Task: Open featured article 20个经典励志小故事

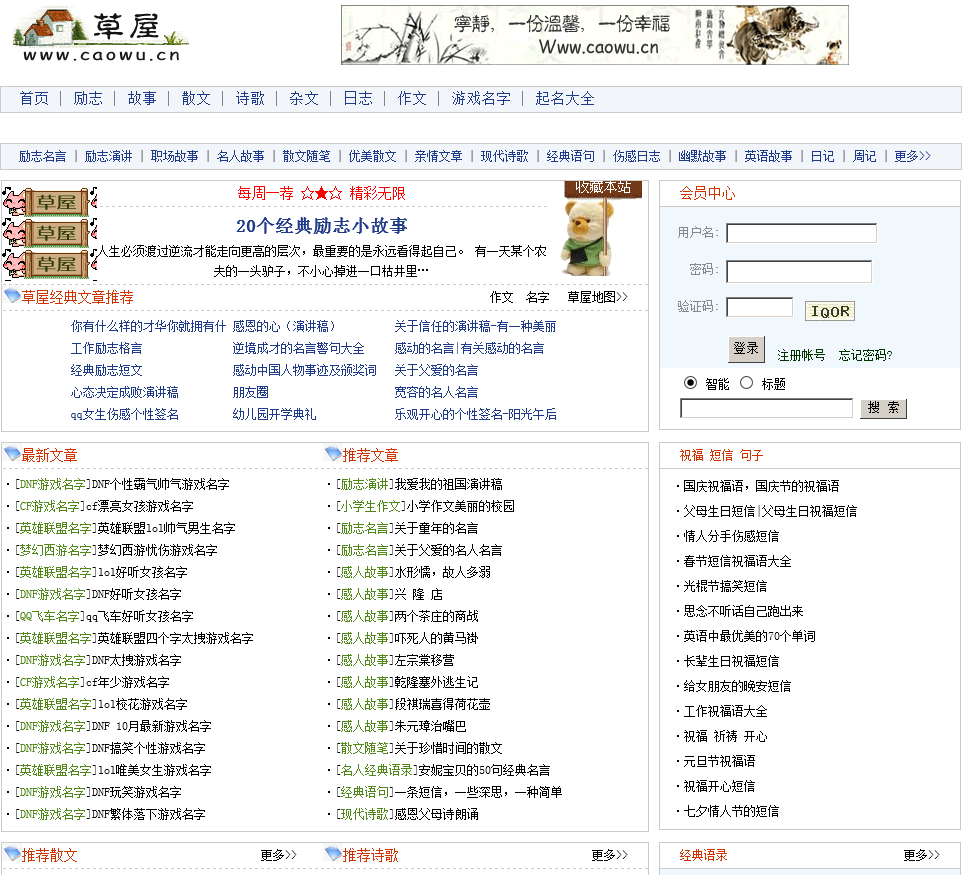Action: pos(321,226)
